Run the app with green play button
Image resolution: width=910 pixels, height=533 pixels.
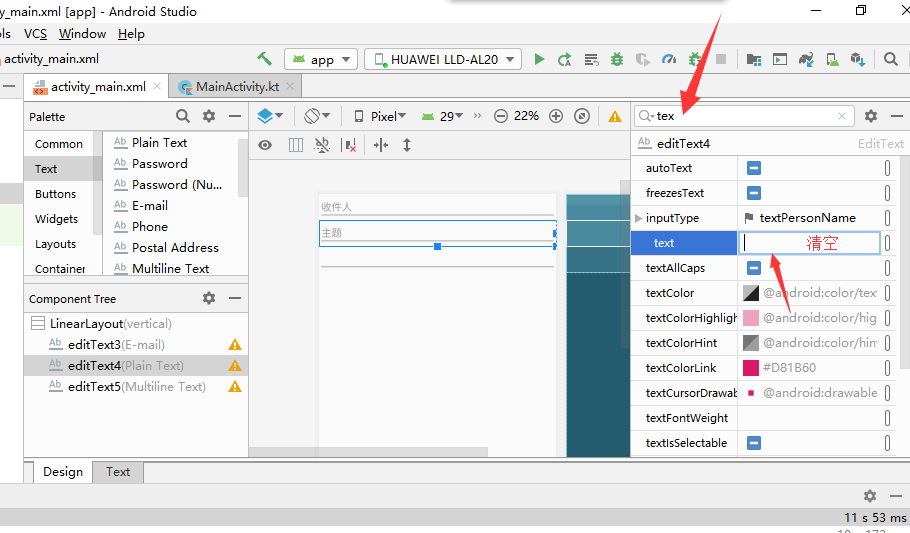(x=539, y=59)
